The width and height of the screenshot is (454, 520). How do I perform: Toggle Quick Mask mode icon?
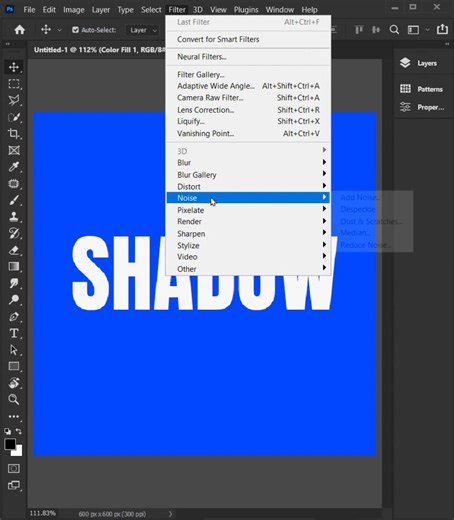point(14,469)
